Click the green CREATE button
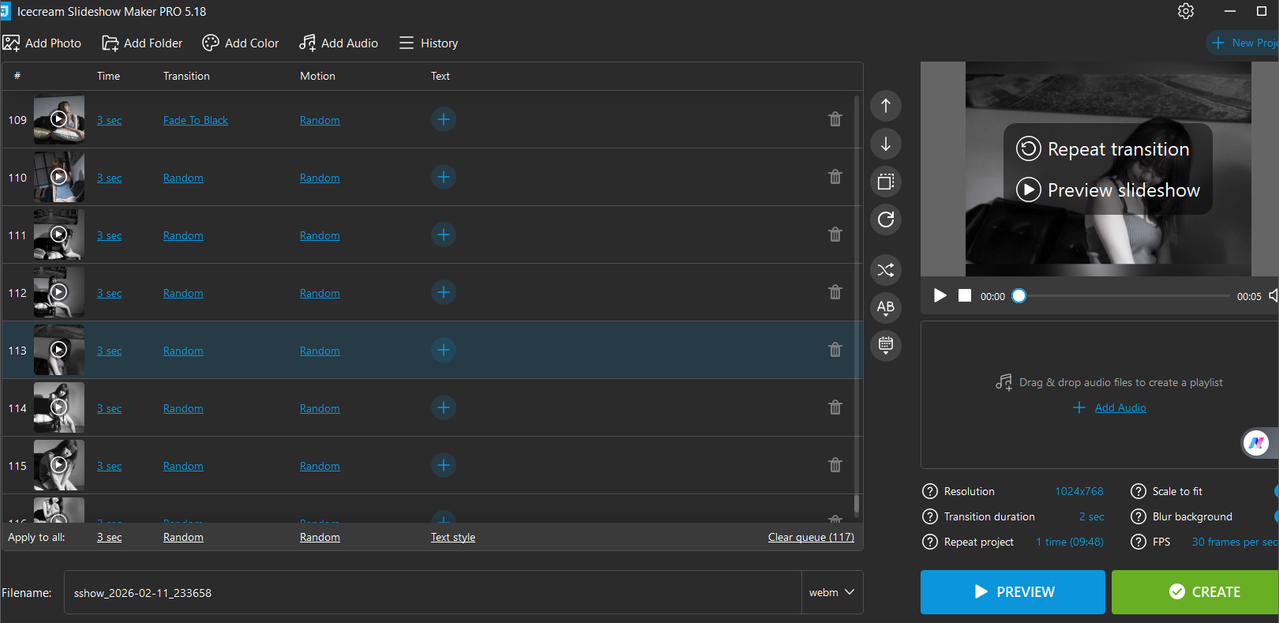Image resolution: width=1279 pixels, height=623 pixels. click(1195, 592)
